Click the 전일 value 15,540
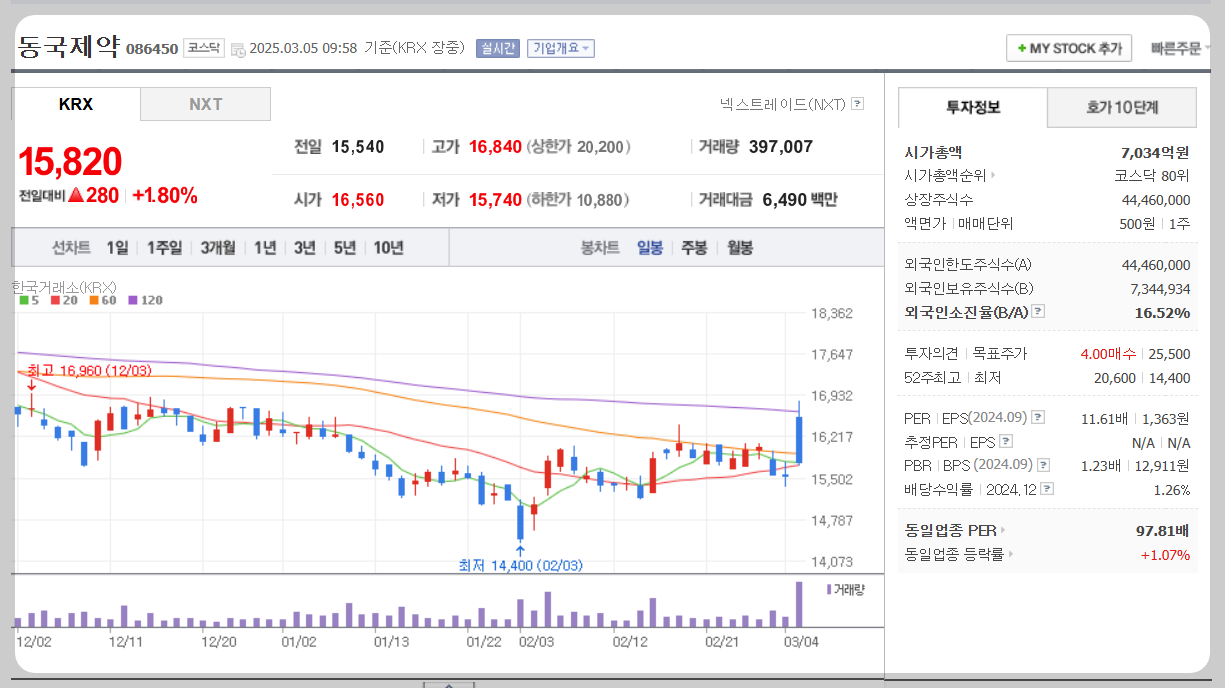 tap(358, 147)
